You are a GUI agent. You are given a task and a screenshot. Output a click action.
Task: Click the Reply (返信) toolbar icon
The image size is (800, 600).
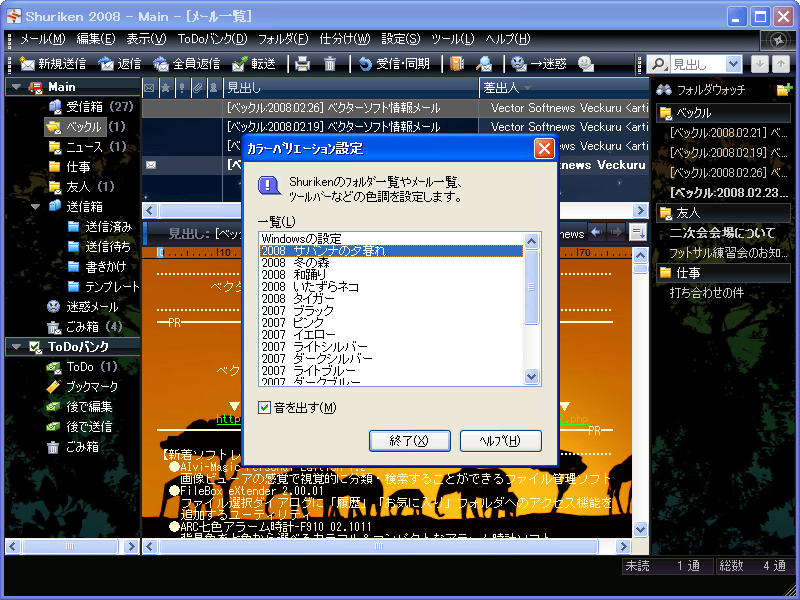(106, 64)
